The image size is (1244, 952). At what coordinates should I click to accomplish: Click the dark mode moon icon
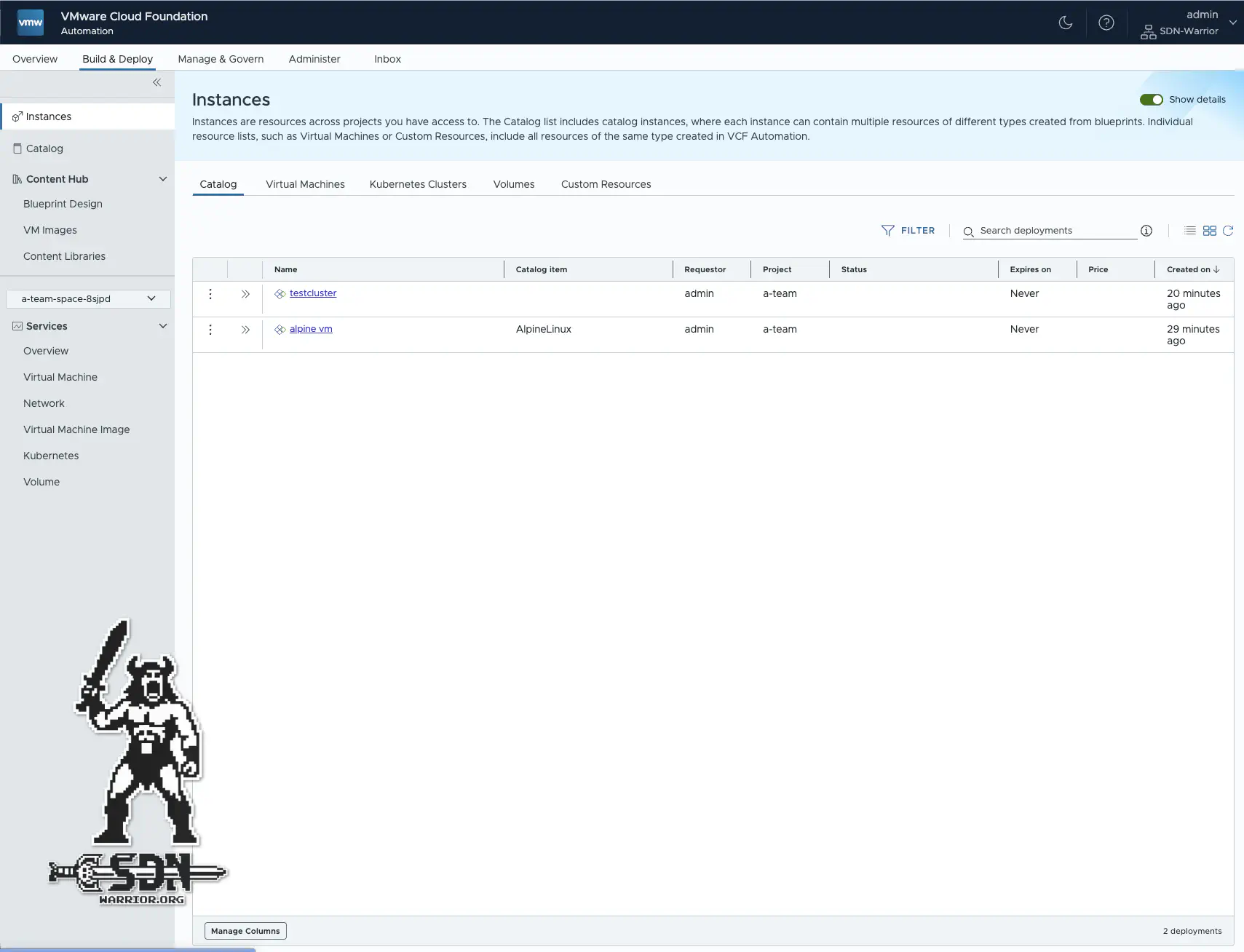pos(1065,23)
